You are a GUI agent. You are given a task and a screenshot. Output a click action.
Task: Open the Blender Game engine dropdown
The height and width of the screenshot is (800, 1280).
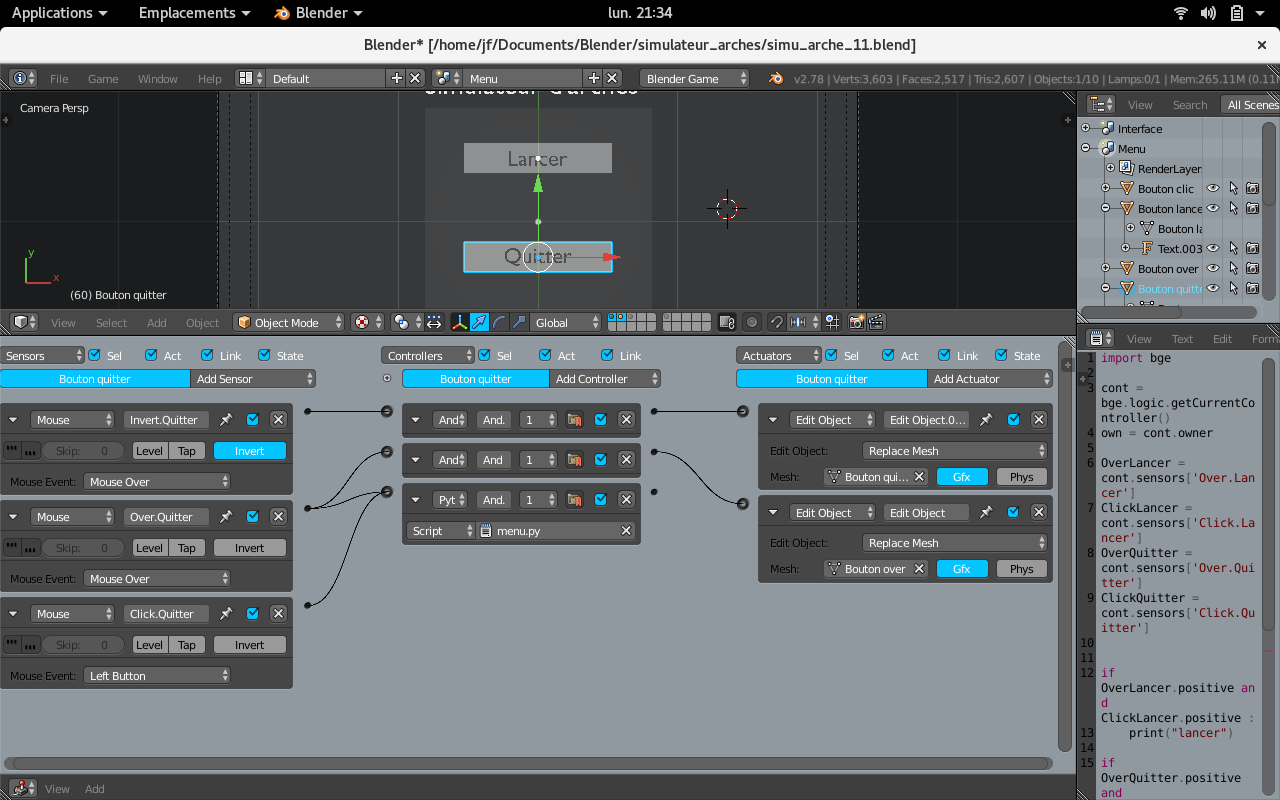click(695, 78)
